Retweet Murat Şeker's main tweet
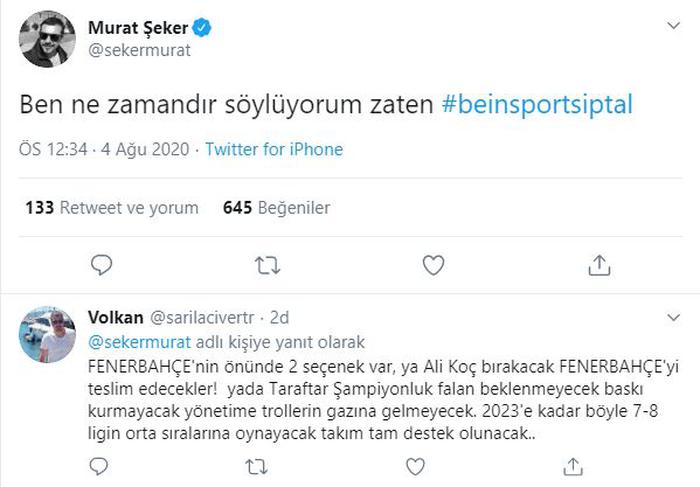This screenshot has width=700, height=487. click(267, 265)
